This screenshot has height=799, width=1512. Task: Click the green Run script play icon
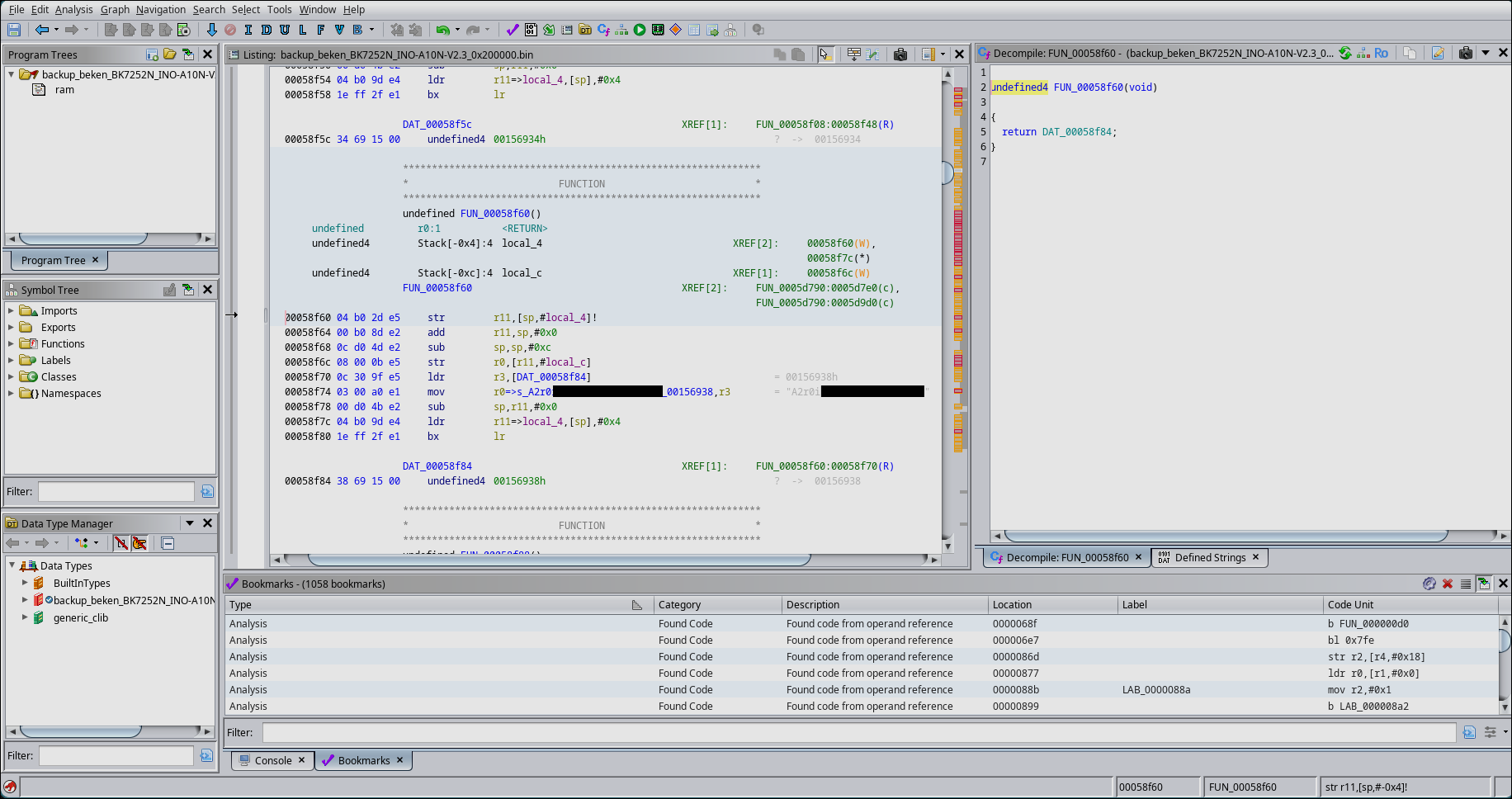640,30
